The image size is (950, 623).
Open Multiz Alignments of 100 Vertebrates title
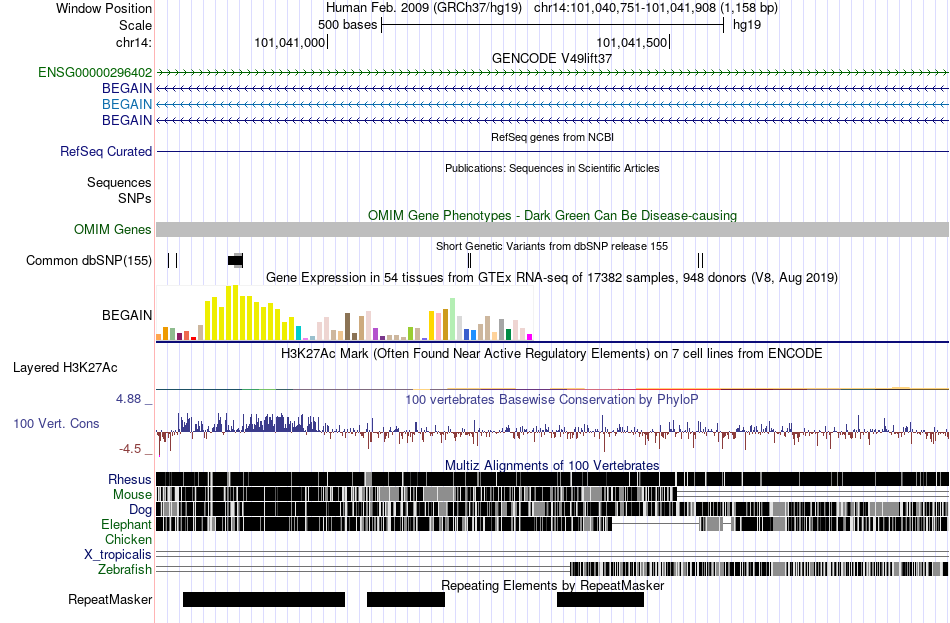click(x=552, y=465)
